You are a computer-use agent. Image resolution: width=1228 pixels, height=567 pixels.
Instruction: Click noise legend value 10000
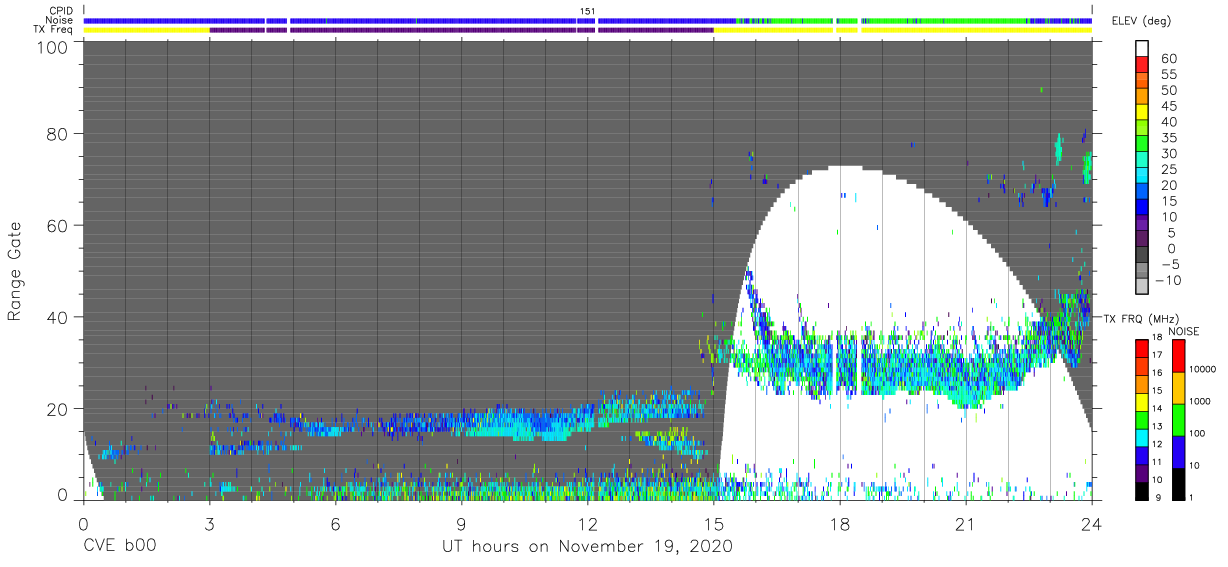pos(1205,370)
